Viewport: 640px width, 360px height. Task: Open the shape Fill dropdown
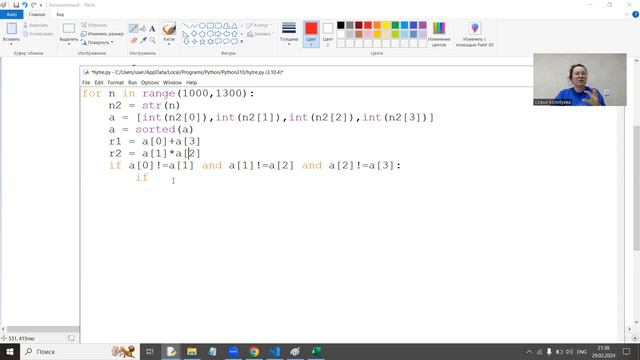pos(260,34)
